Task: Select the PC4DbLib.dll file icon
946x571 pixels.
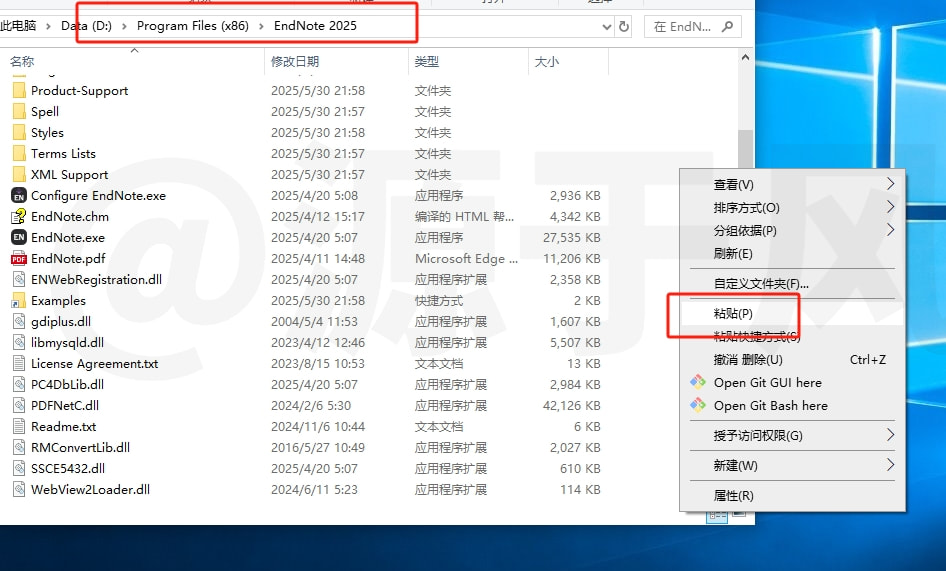Action: coord(19,384)
